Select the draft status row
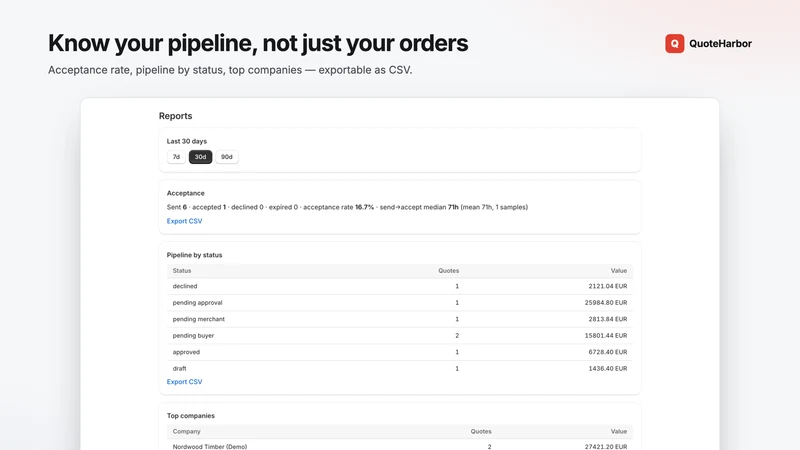The image size is (800, 450). tap(399, 368)
